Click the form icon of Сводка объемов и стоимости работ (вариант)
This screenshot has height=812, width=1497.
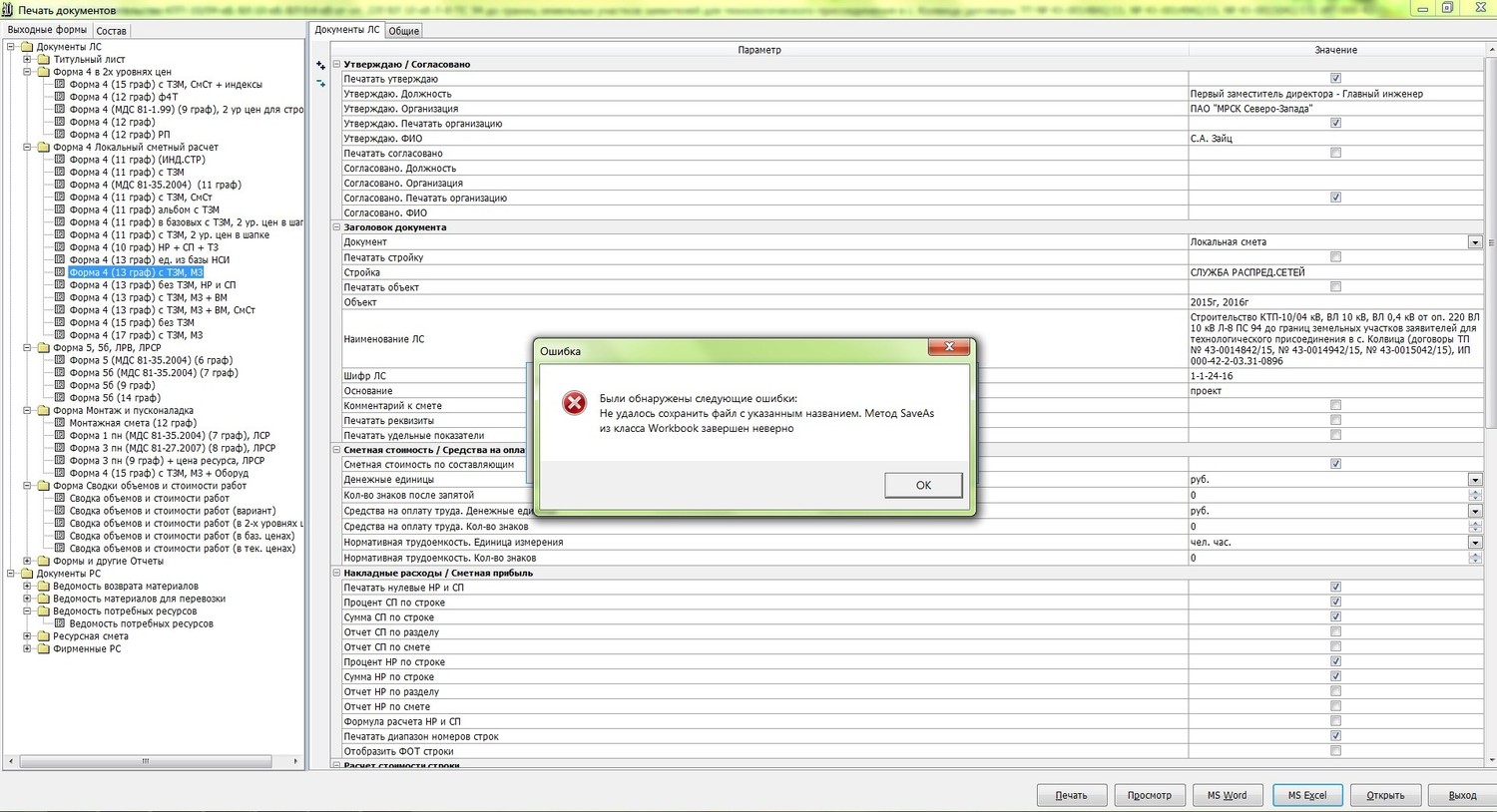pos(60,511)
